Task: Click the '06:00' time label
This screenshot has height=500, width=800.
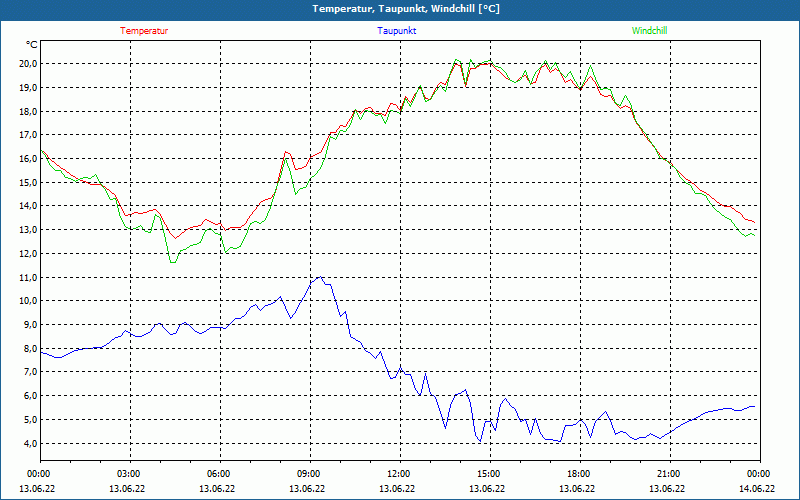Action: click(220, 474)
